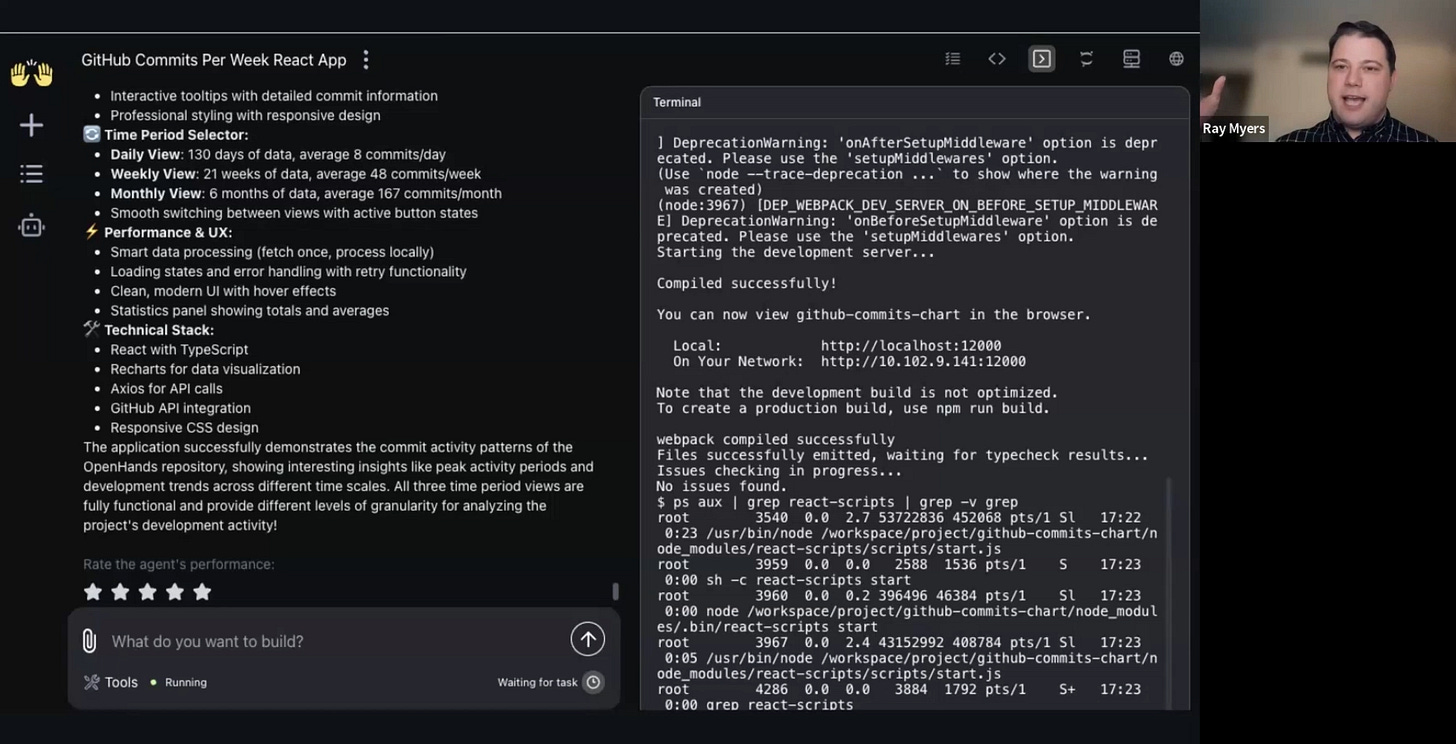The image size is (1456, 744).
Task: Click the 'Performance & UX:' heading
Action: (168, 232)
